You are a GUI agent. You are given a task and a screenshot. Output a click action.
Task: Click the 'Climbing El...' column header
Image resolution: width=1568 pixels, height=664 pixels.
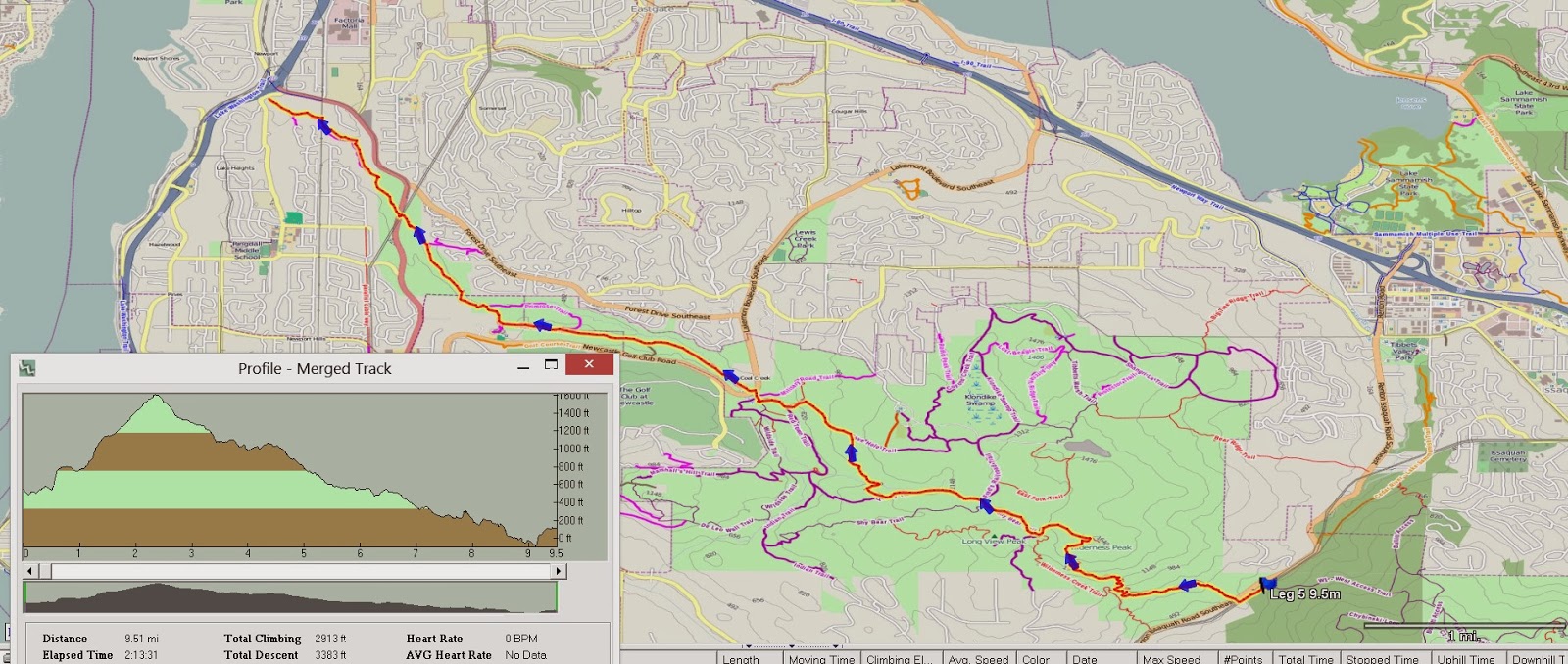click(900, 658)
